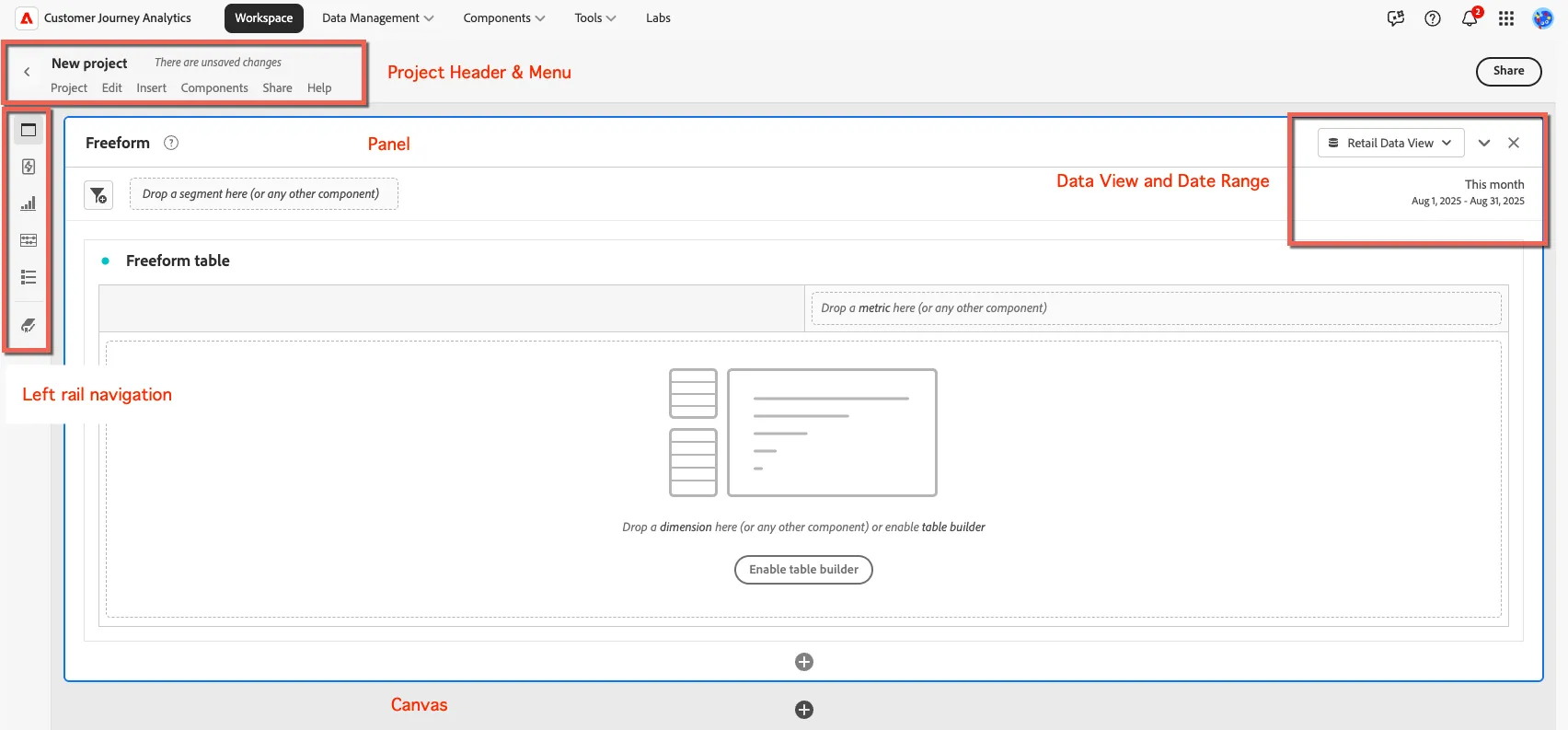Open the app switcher grid icon

[x=1506, y=17]
